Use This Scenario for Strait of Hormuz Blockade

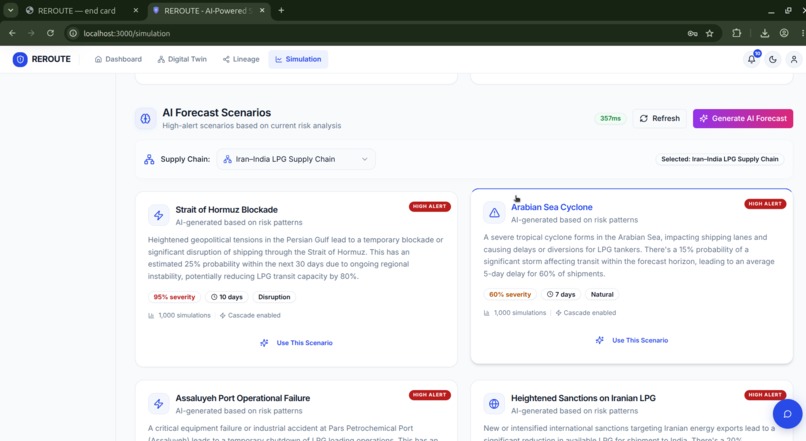(297, 343)
